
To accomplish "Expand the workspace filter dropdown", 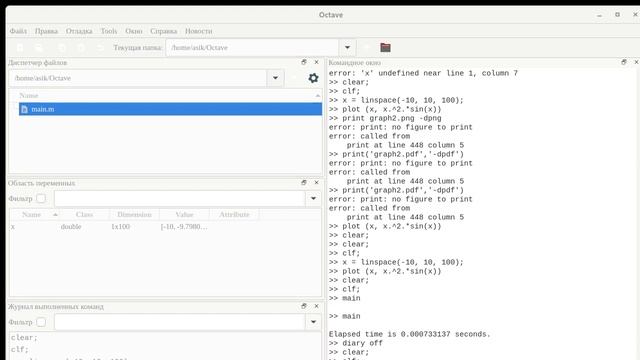I will (313, 198).
